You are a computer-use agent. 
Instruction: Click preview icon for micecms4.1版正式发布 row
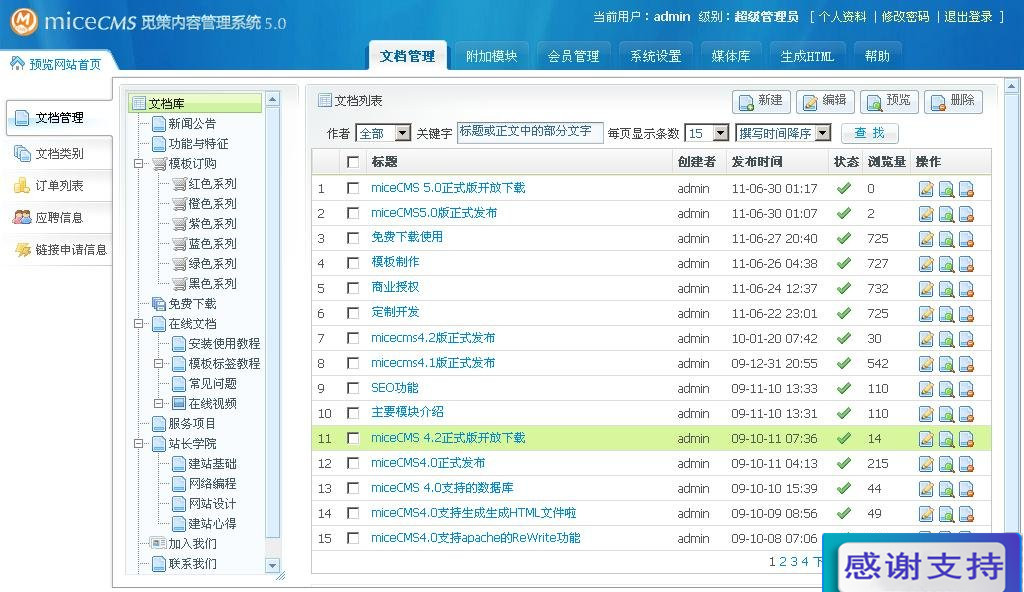[x=946, y=364]
